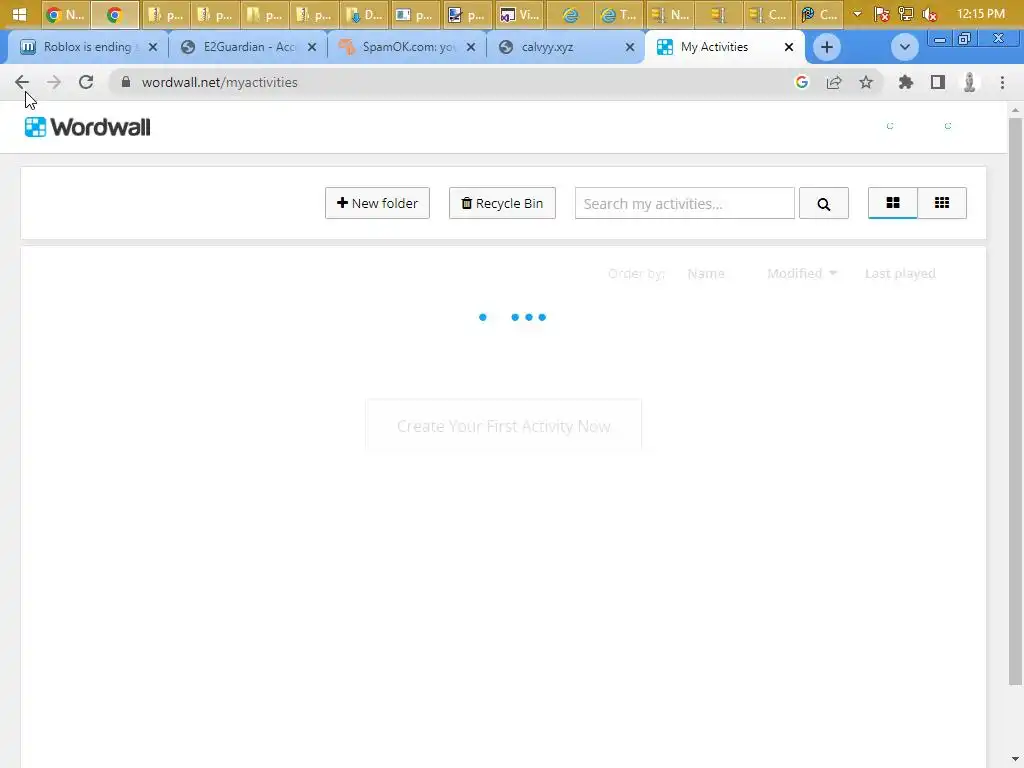Click the network tray icon
The width and height of the screenshot is (1024, 768).
click(x=906, y=14)
